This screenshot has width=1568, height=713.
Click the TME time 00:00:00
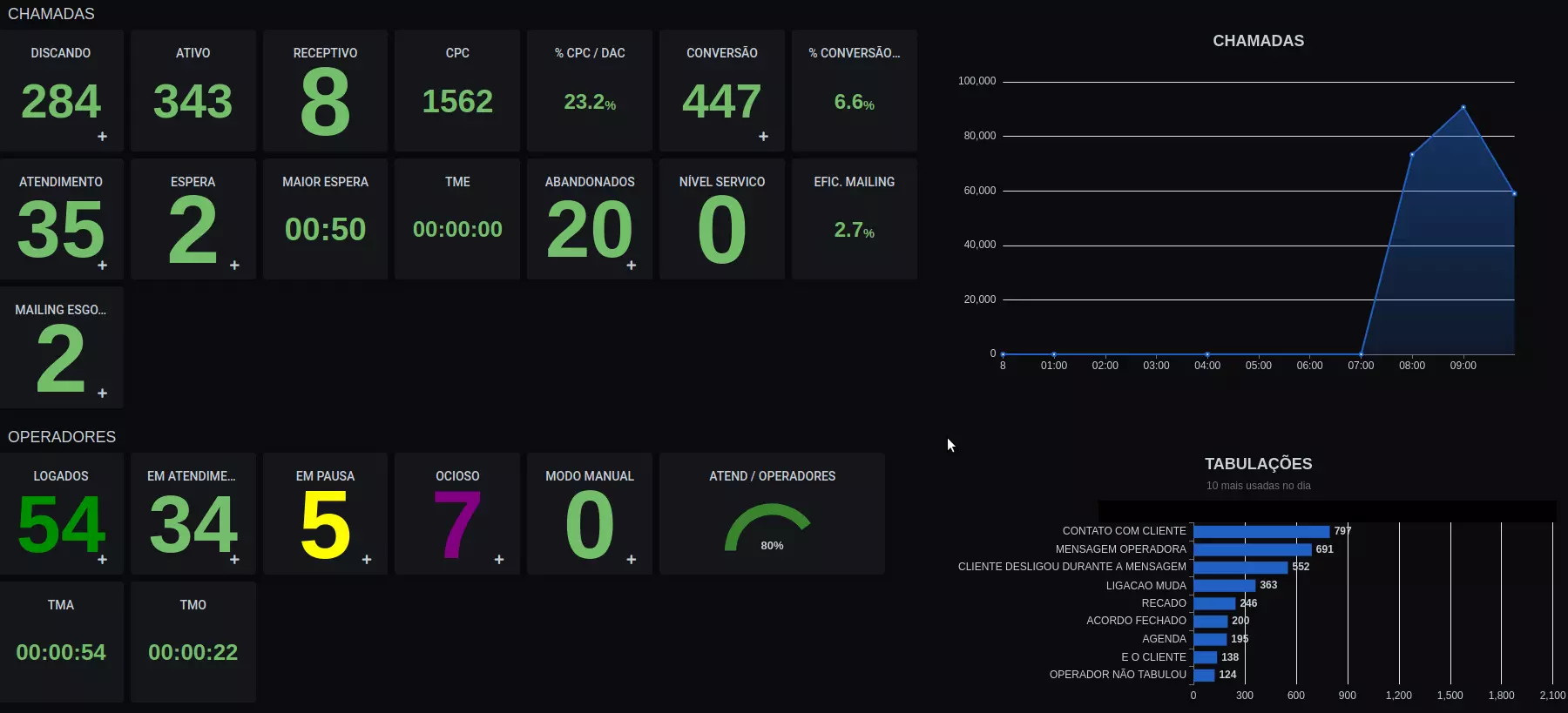click(457, 230)
